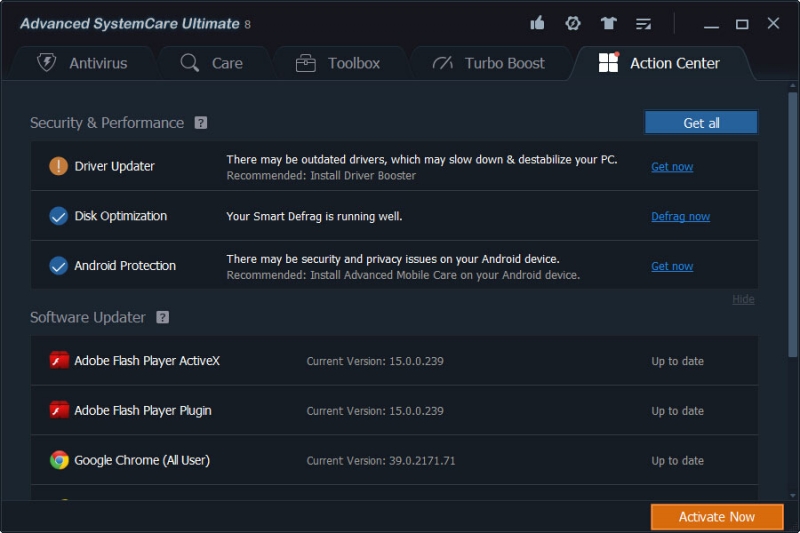
Task: Open the Turbo Boost tab
Action: pyautogui.click(x=489, y=63)
